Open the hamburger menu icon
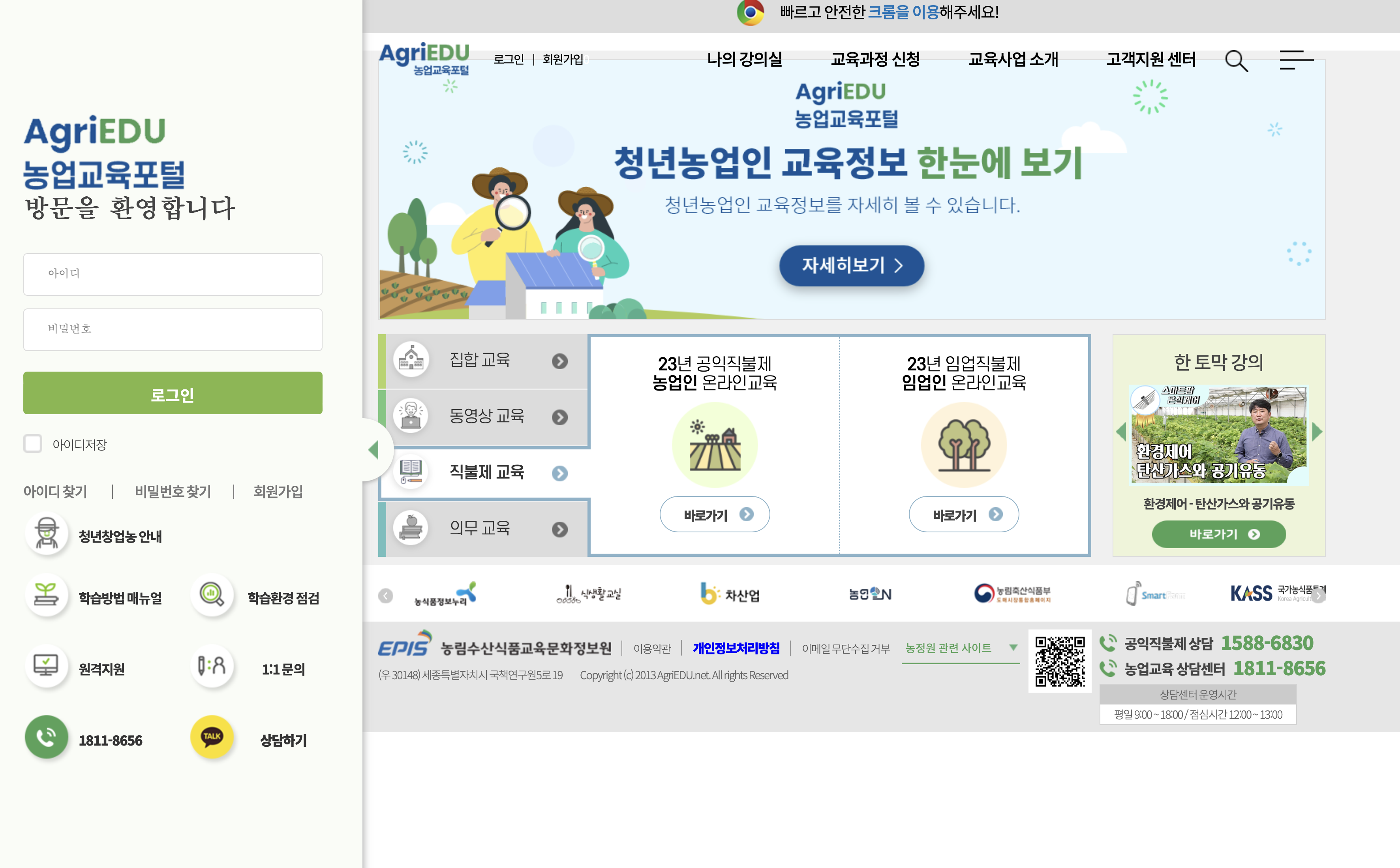 click(x=1296, y=60)
